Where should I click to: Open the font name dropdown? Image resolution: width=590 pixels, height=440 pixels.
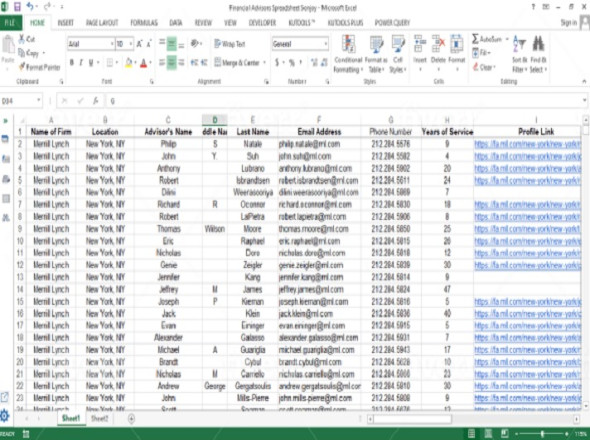click(x=112, y=44)
